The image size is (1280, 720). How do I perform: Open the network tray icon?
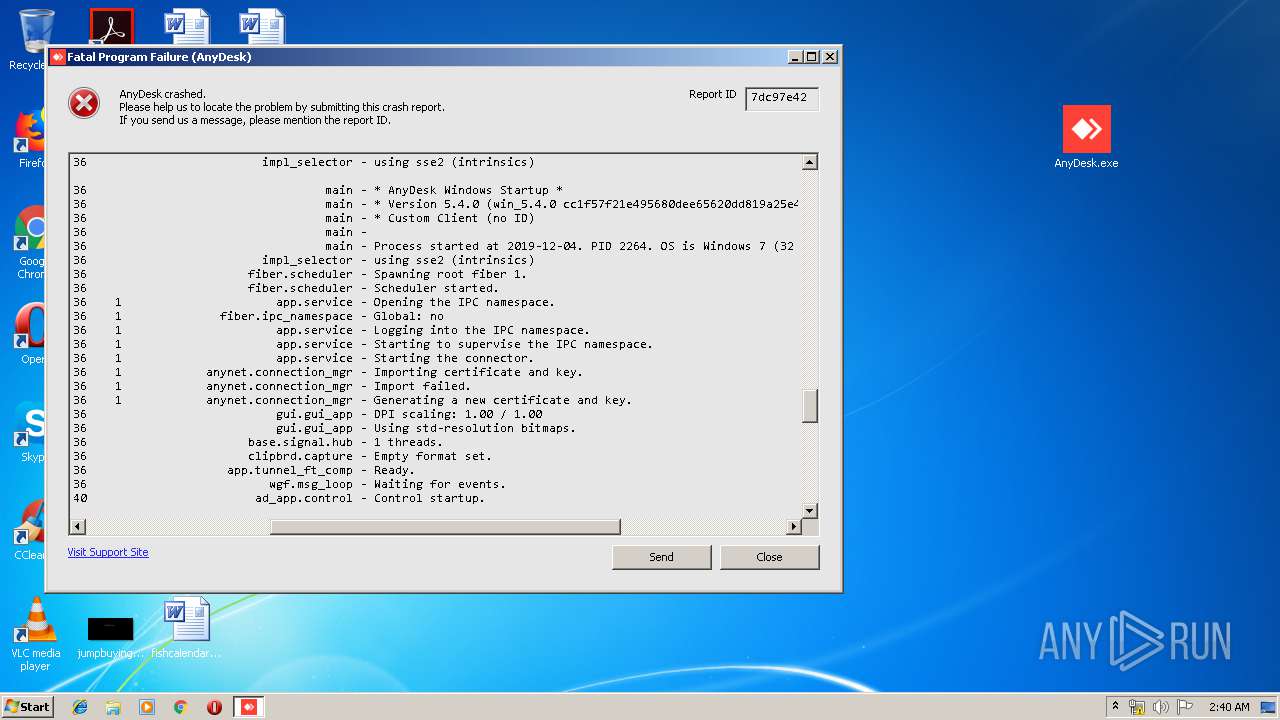(x=1137, y=707)
